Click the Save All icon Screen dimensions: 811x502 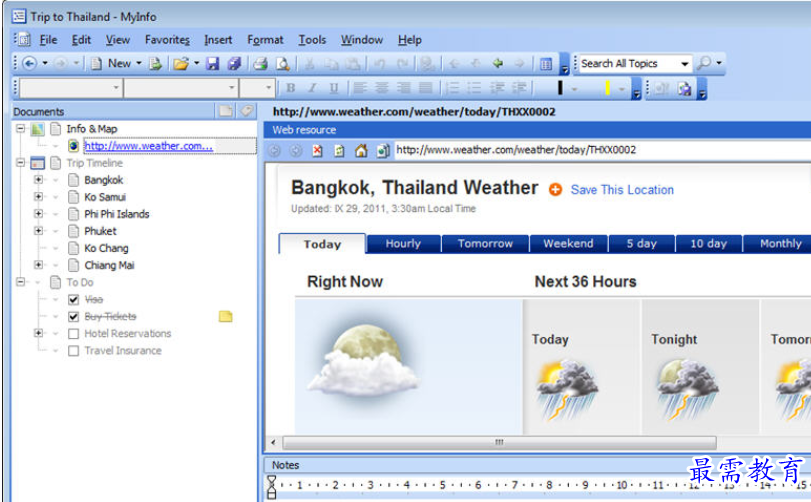(x=234, y=64)
